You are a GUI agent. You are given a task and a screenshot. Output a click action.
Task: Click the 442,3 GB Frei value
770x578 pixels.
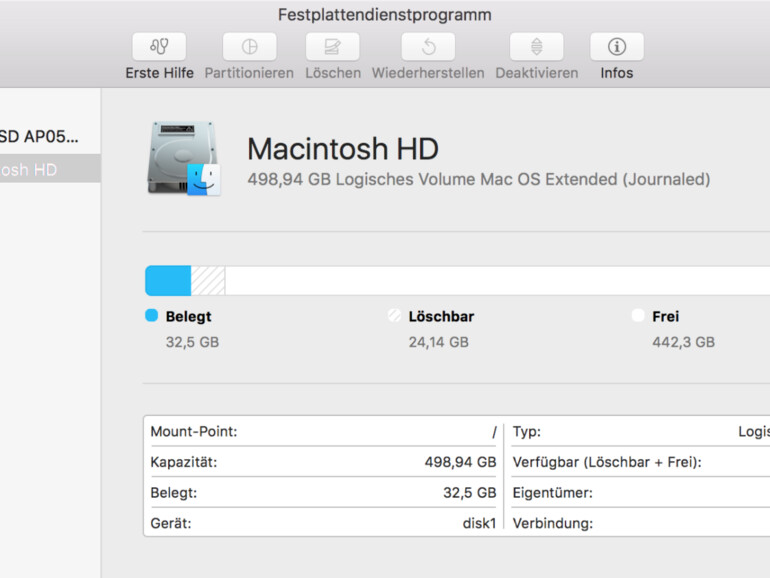tap(684, 342)
